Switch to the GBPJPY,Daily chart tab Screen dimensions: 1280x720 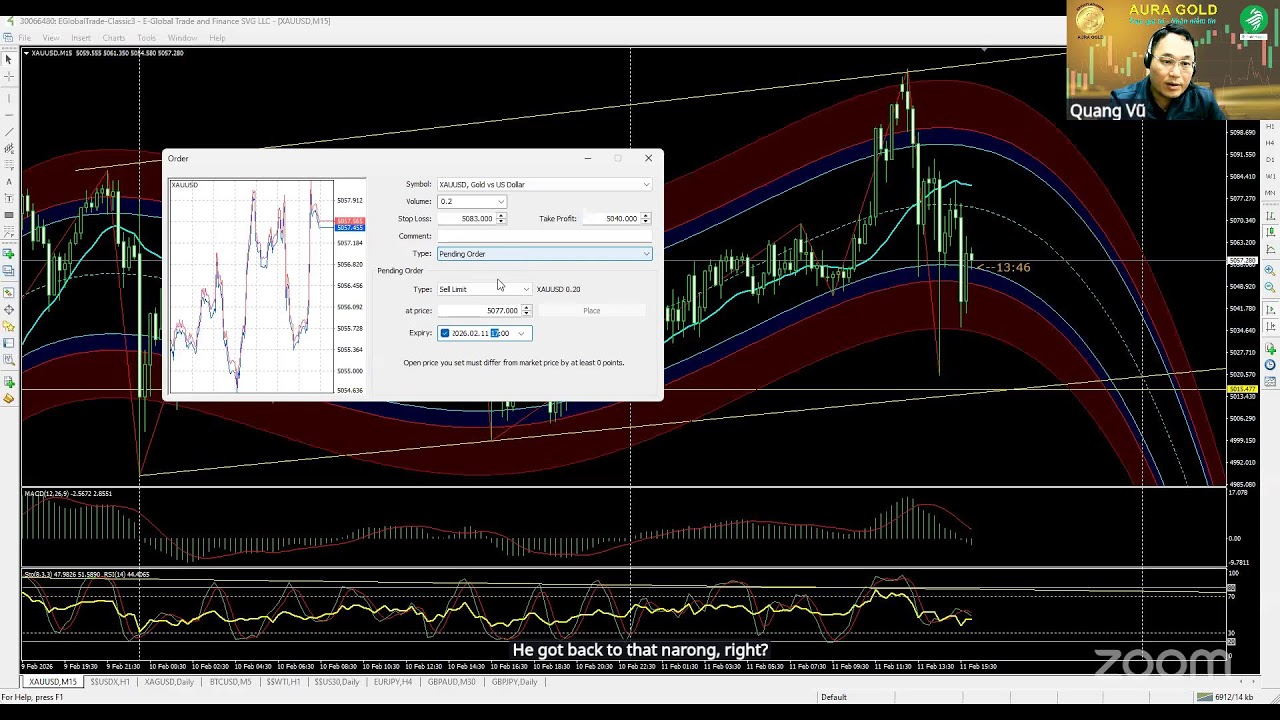[514, 682]
